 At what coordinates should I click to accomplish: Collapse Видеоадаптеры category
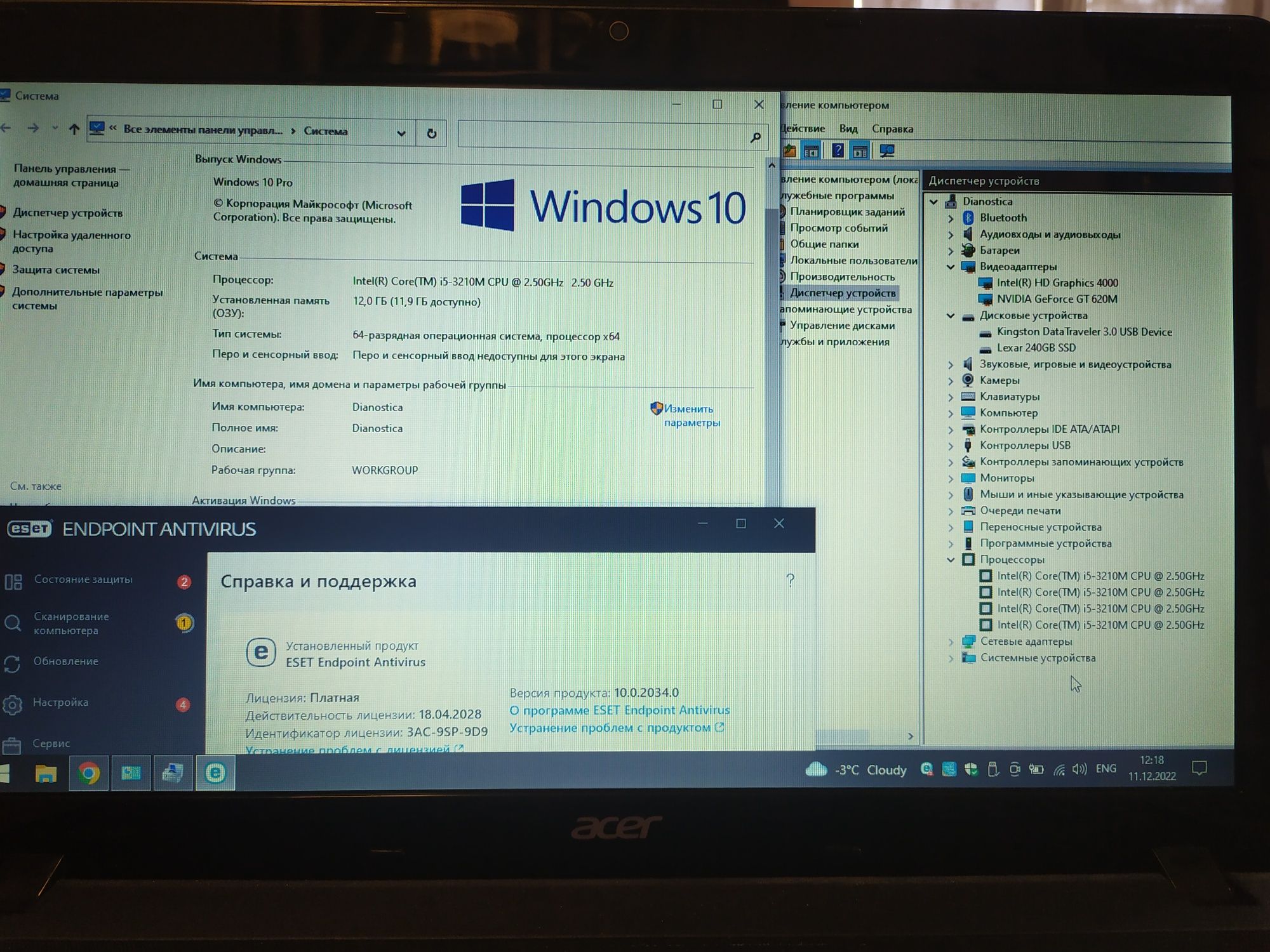pyautogui.click(x=951, y=267)
